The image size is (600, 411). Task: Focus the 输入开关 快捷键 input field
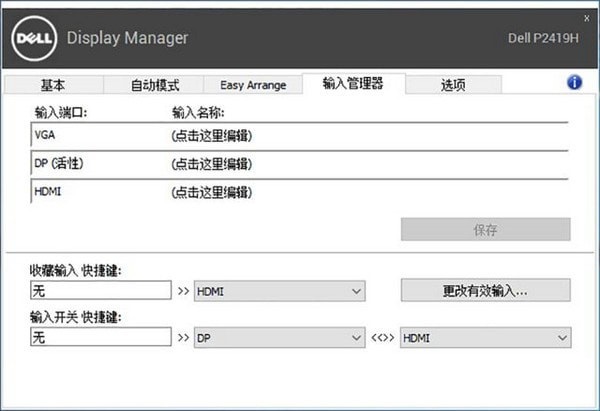click(101, 339)
